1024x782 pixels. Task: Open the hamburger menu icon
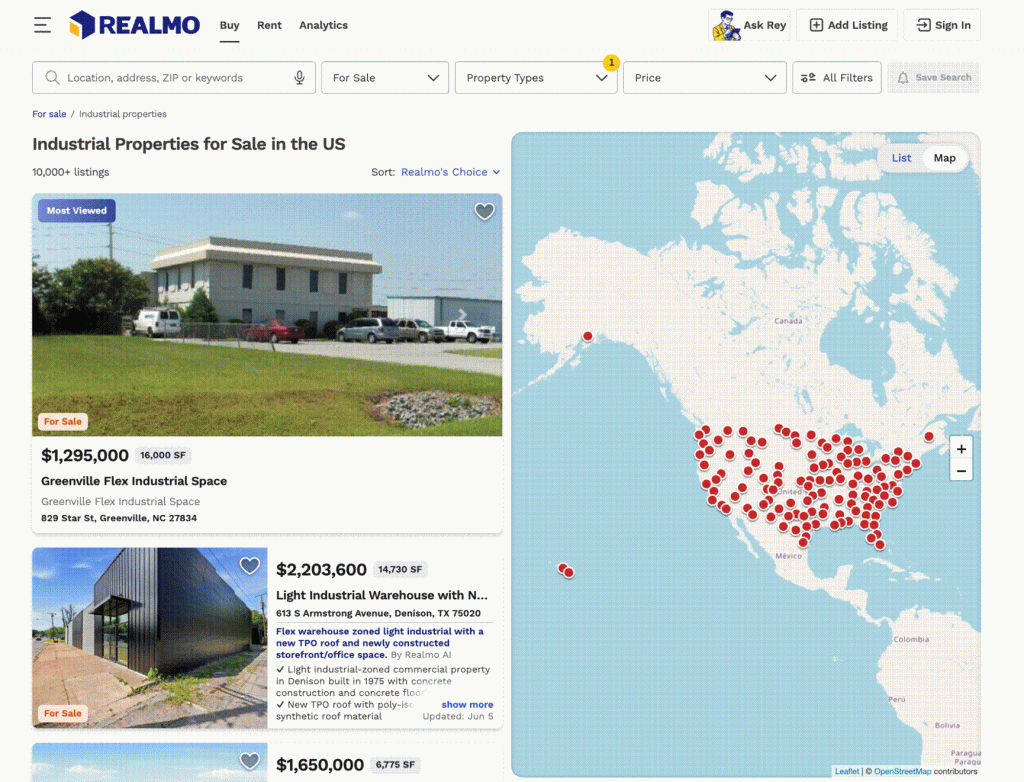click(x=42, y=25)
